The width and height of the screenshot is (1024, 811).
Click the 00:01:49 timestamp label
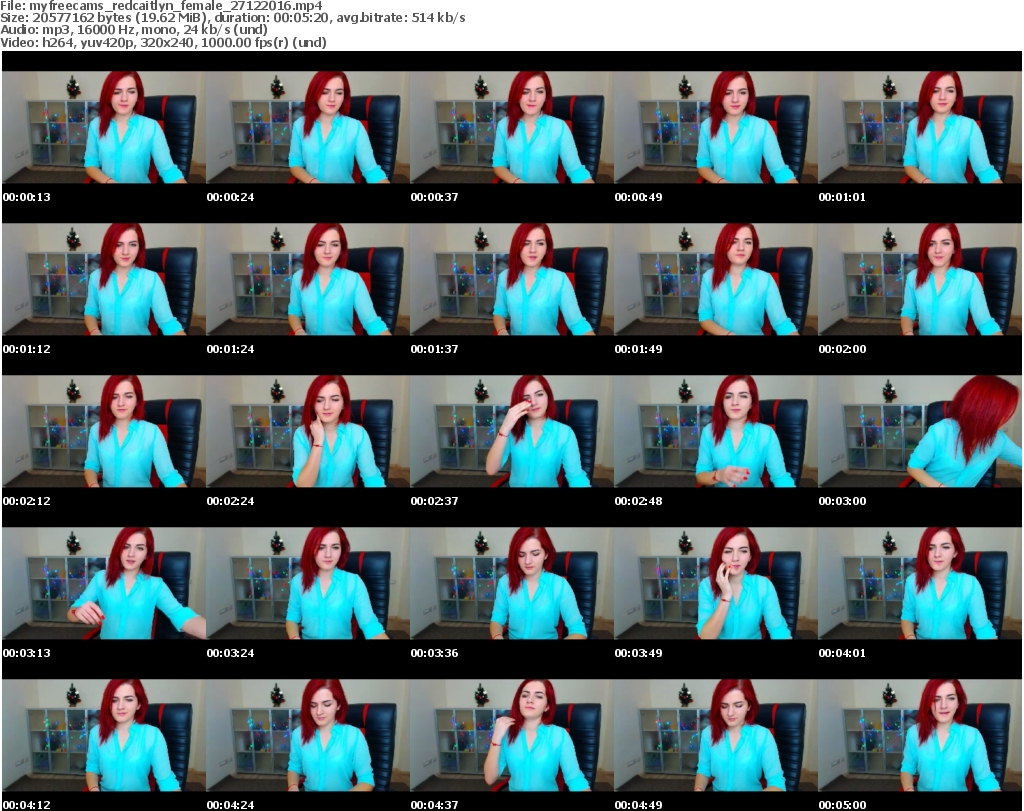pyautogui.click(x=638, y=349)
